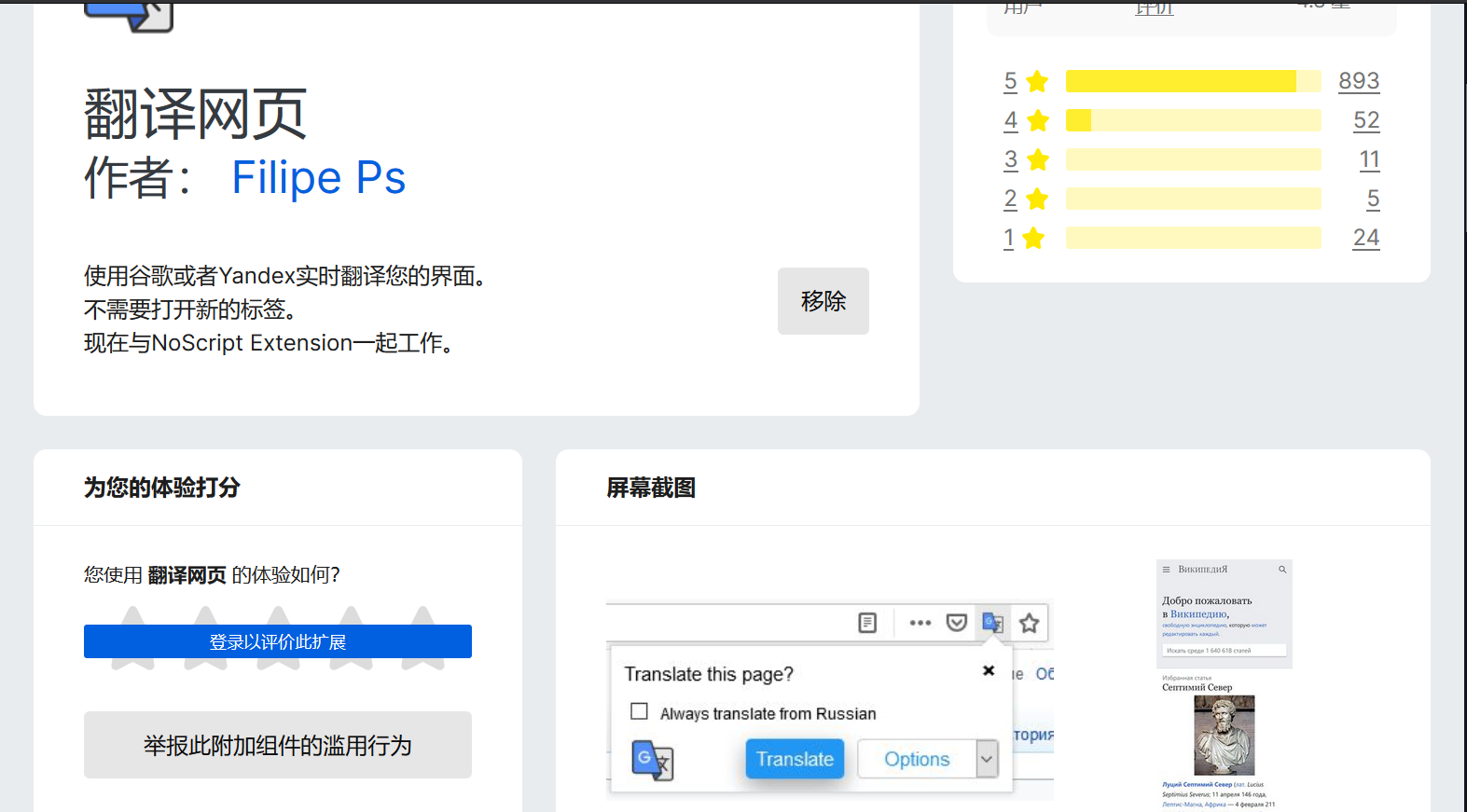Click the 11 reviews count
Viewport: 1467px width, 812px height.
click(1369, 159)
